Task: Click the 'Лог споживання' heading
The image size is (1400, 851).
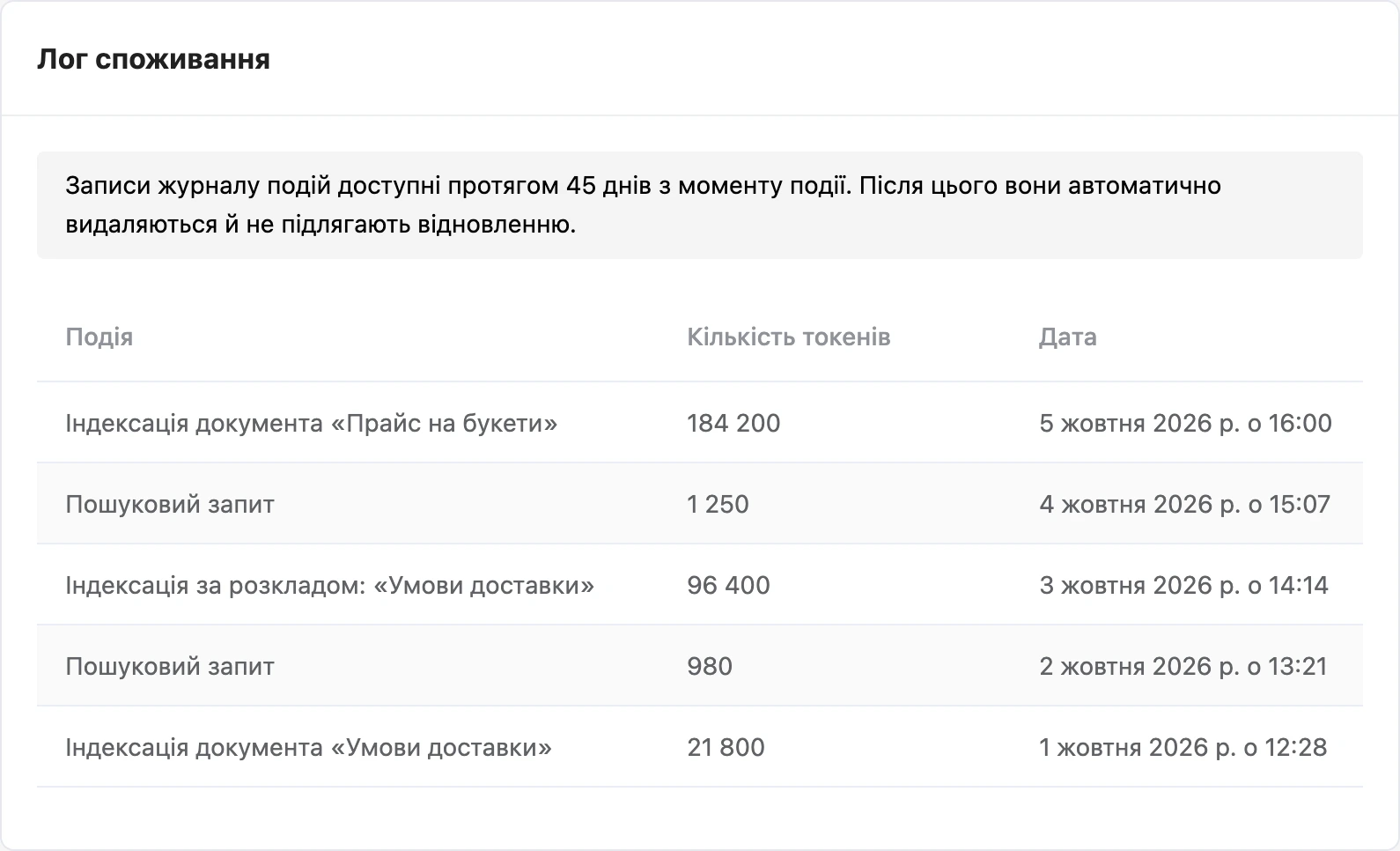Action: pyautogui.click(x=153, y=59)
